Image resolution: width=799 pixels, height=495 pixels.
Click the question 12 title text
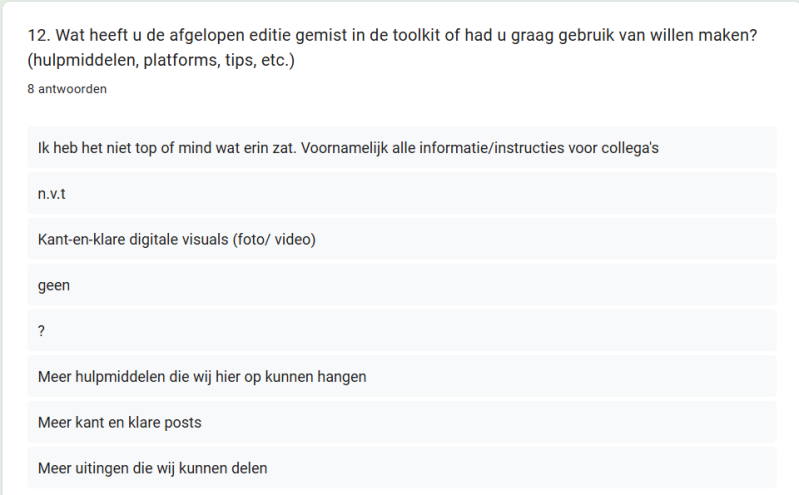coord(392,36)
